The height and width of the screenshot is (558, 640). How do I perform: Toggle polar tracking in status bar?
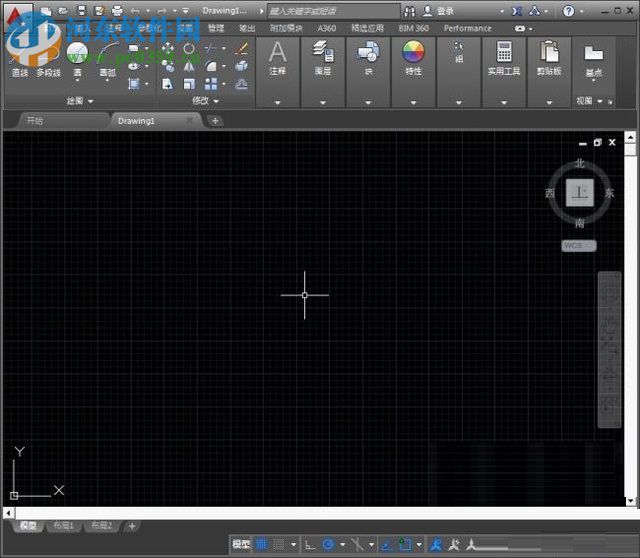click(328, 545)
